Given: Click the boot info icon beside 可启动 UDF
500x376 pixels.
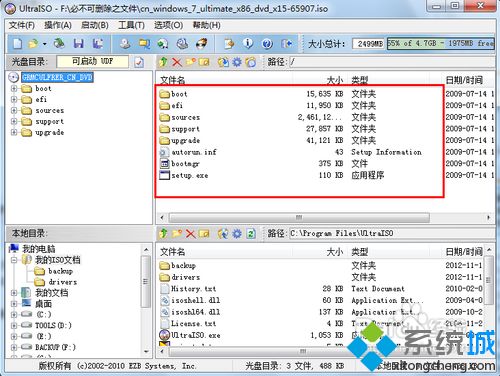Looking at the screenshot, I should click(139, 62).
